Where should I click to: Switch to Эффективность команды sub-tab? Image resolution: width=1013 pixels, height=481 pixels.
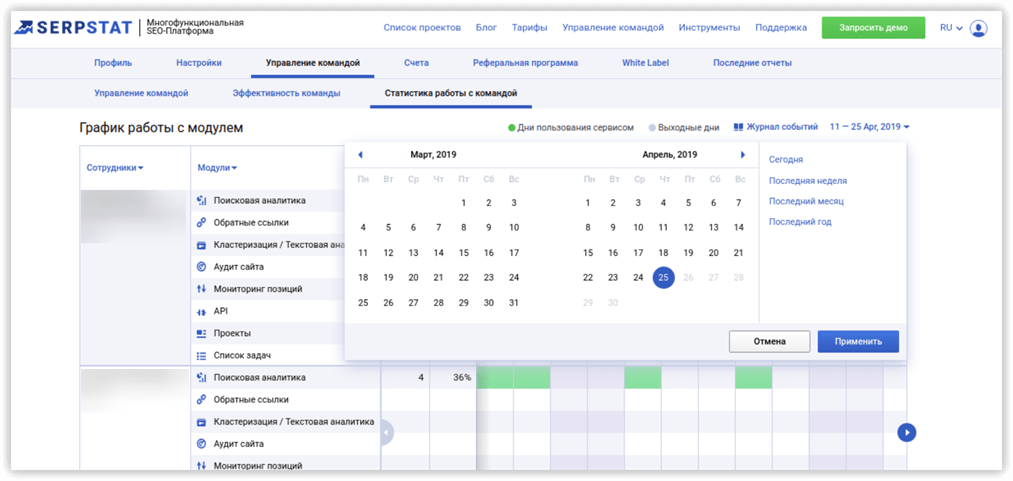[286, 93]
